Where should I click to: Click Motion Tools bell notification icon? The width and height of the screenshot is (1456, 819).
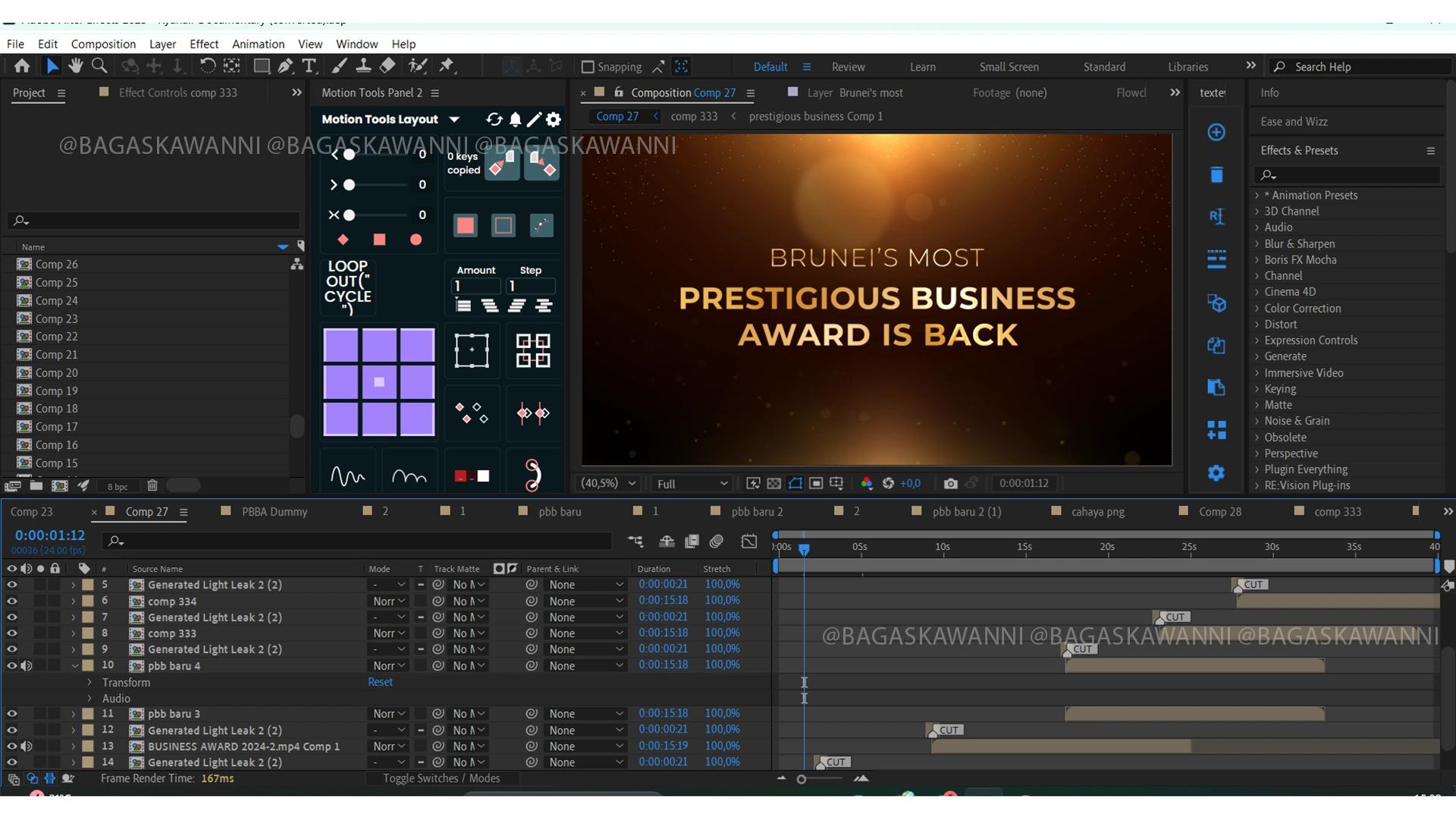(515, 119)
